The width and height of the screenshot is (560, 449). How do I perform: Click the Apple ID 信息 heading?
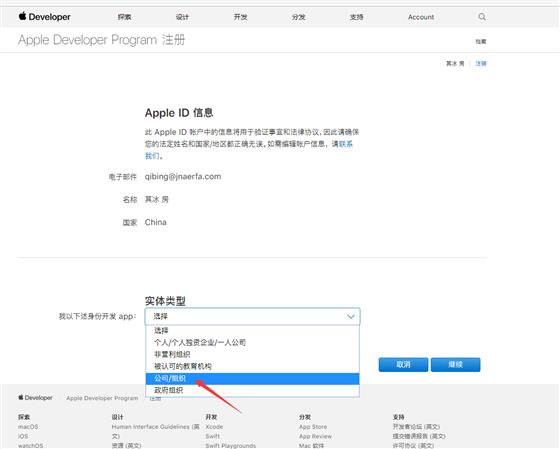pyautogui.click(x=179, y=113)
